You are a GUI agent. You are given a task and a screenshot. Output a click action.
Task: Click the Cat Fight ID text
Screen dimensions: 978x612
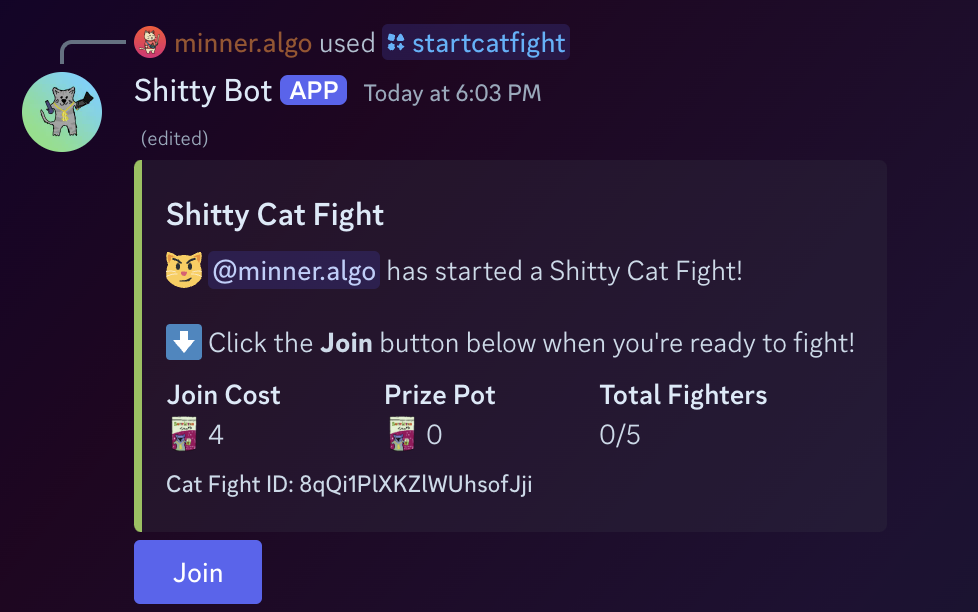point(349,485)
